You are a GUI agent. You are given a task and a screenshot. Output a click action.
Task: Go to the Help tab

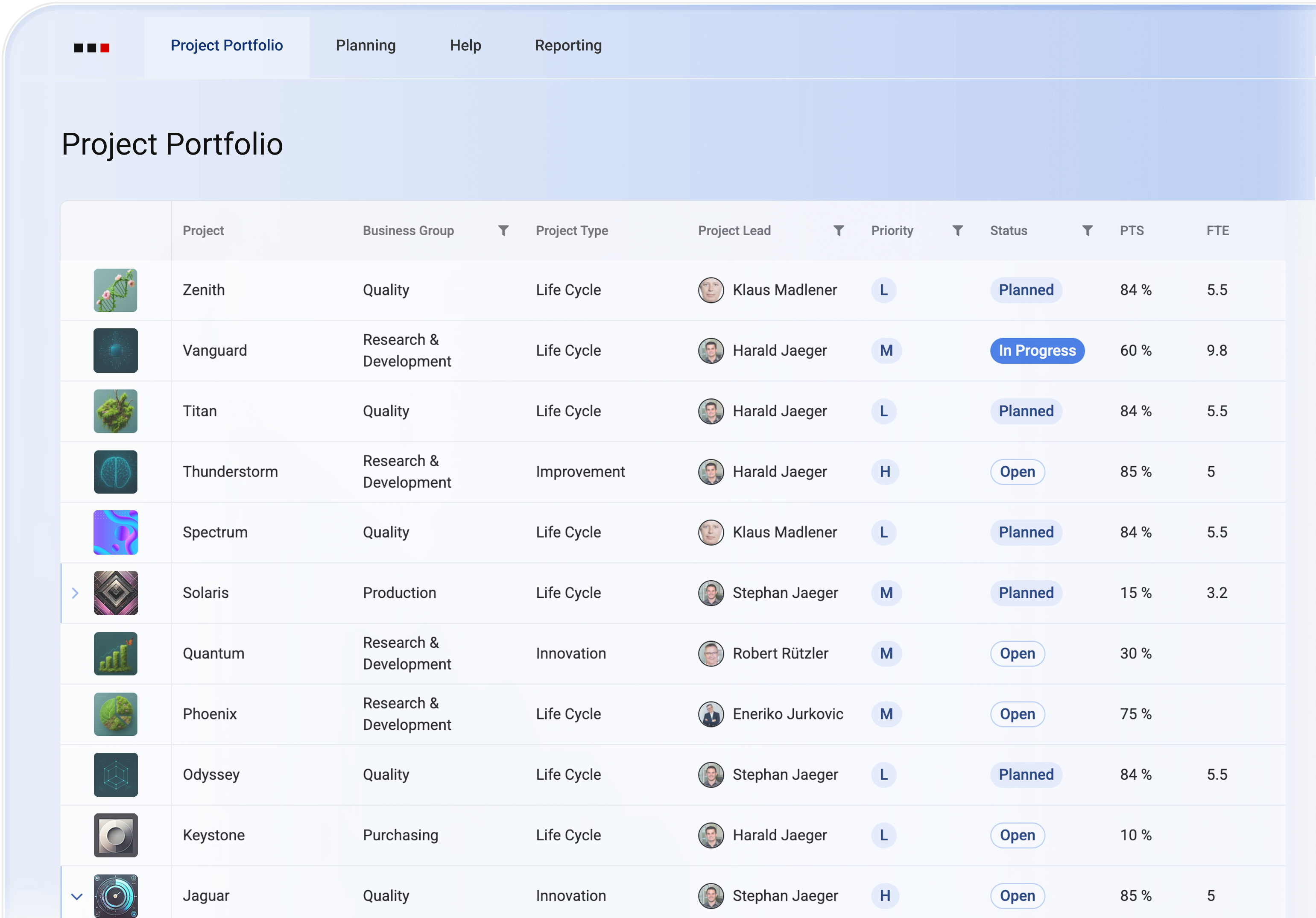click(465, 45)
